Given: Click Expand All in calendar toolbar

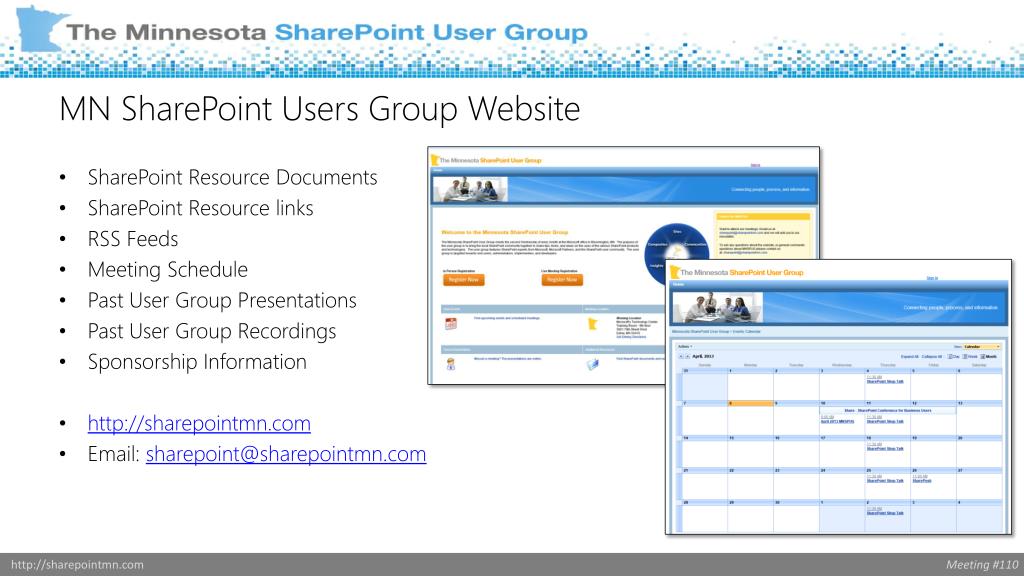Looking at the screenshot, I should point(910,357).
